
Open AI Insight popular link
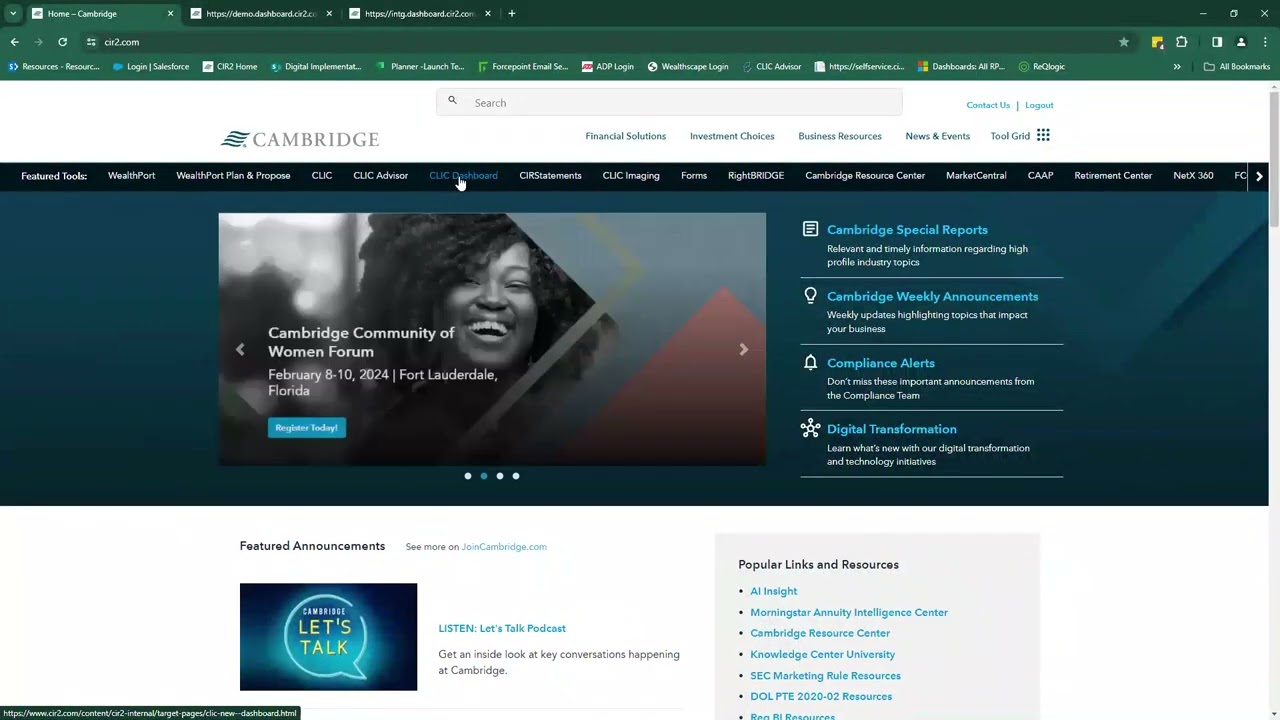pos(773,591)
